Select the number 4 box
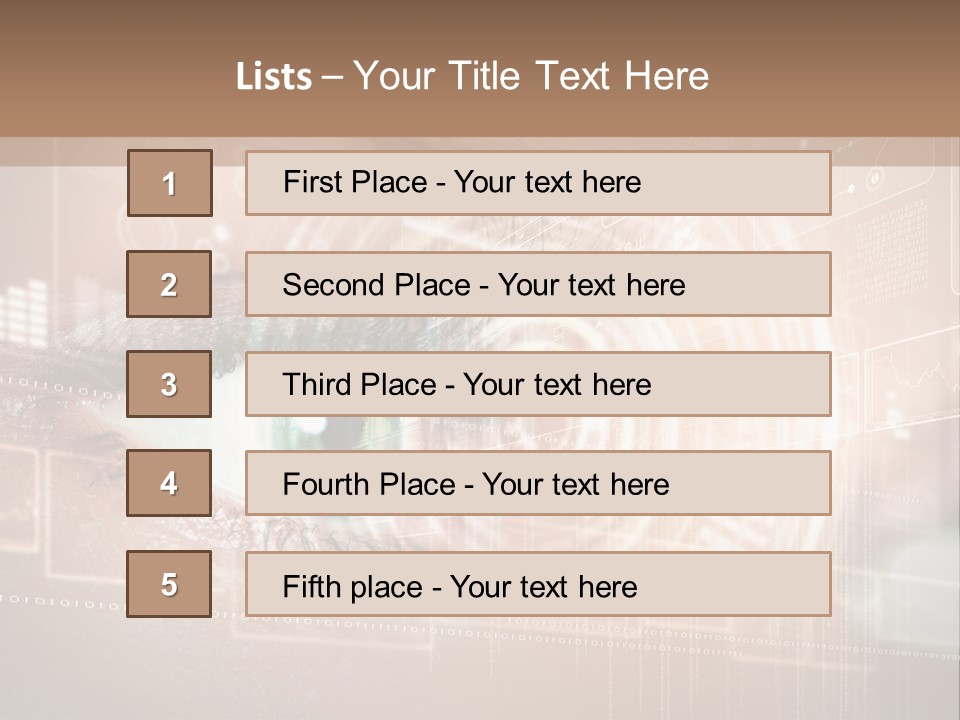This screenshot has width=960, height=720. (x=169, y=483)
